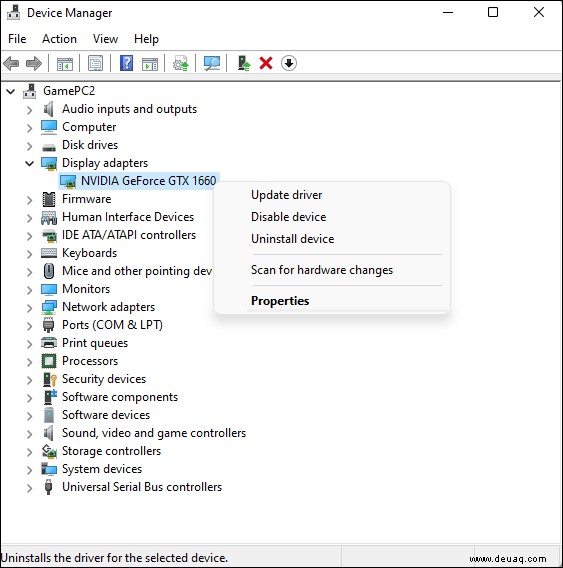Click the Update device driver gear toolbar icon
Screen dimensions: 563x568
pyautogui.click(x=181, y=63)
